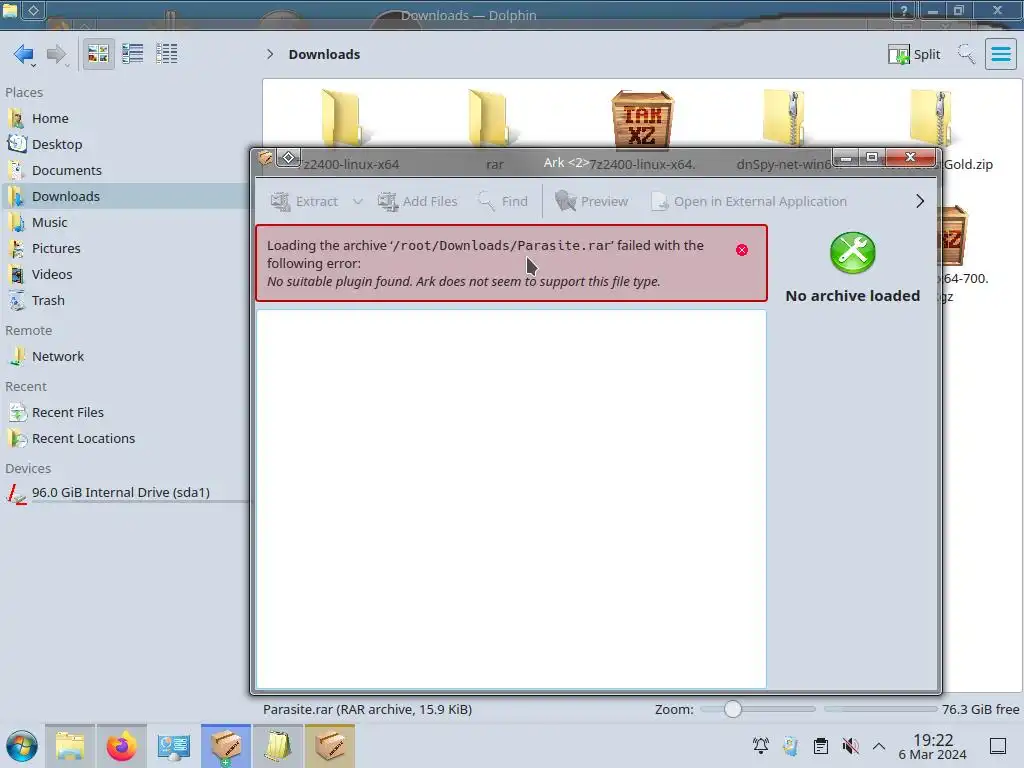Open Dolphin's hamburger menu

[1000, 54]
